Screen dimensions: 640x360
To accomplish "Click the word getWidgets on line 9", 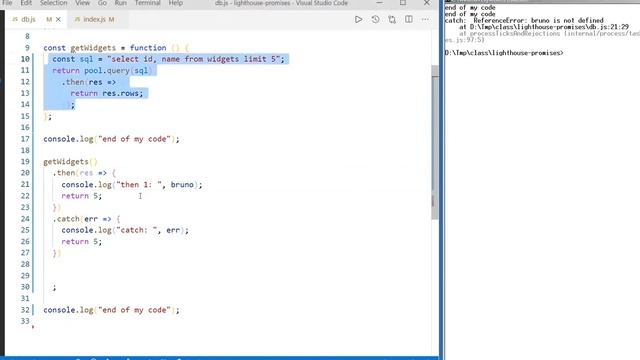I will click(x=93, y=48).
